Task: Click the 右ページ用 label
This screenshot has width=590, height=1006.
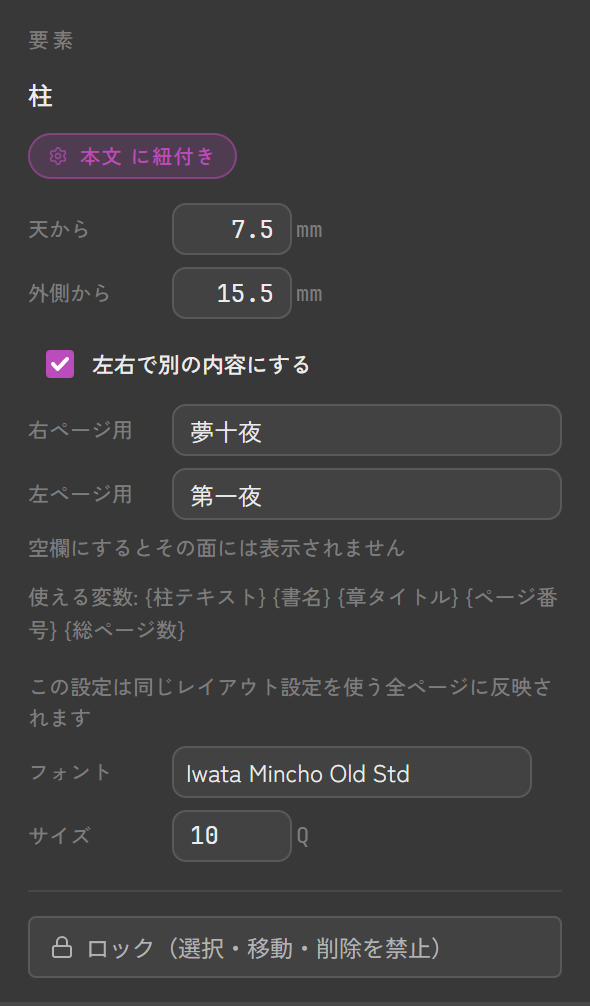Action: coord(80,430)
